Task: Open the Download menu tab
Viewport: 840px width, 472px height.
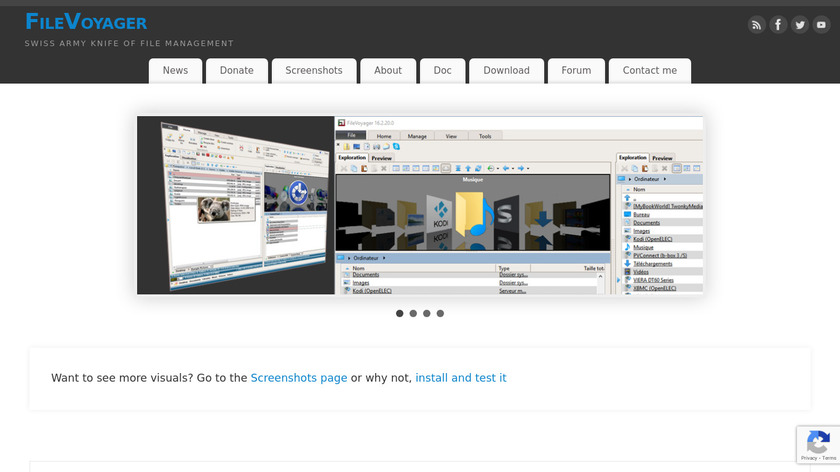Action: 506,71
